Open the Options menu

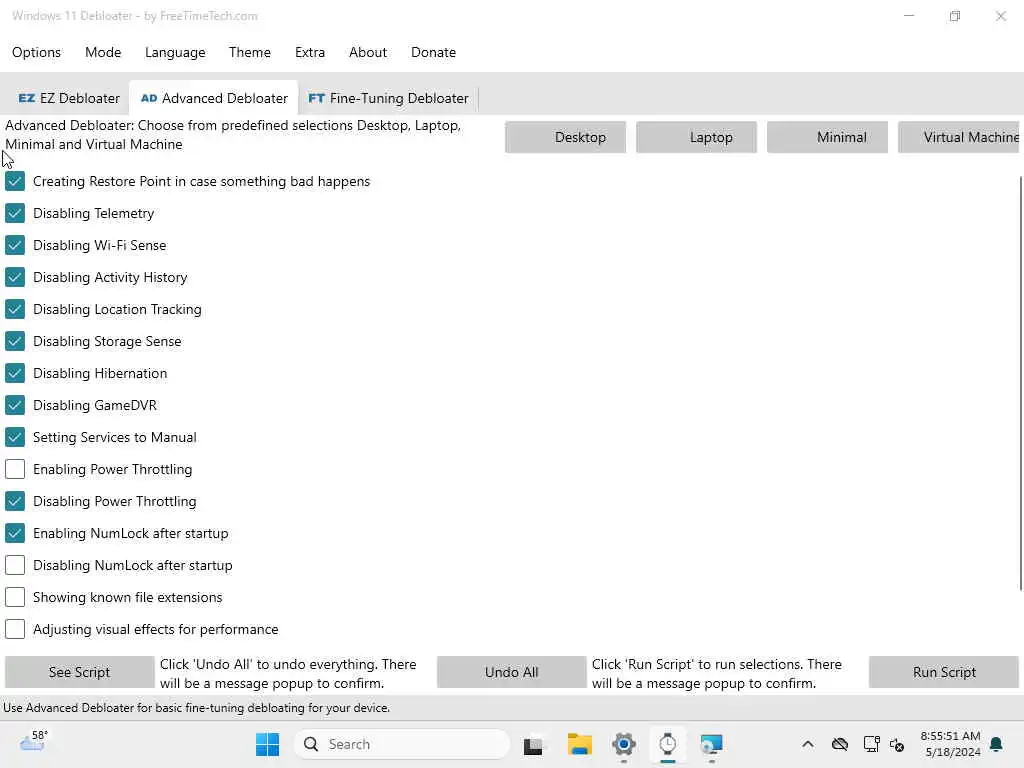(37, 52)
